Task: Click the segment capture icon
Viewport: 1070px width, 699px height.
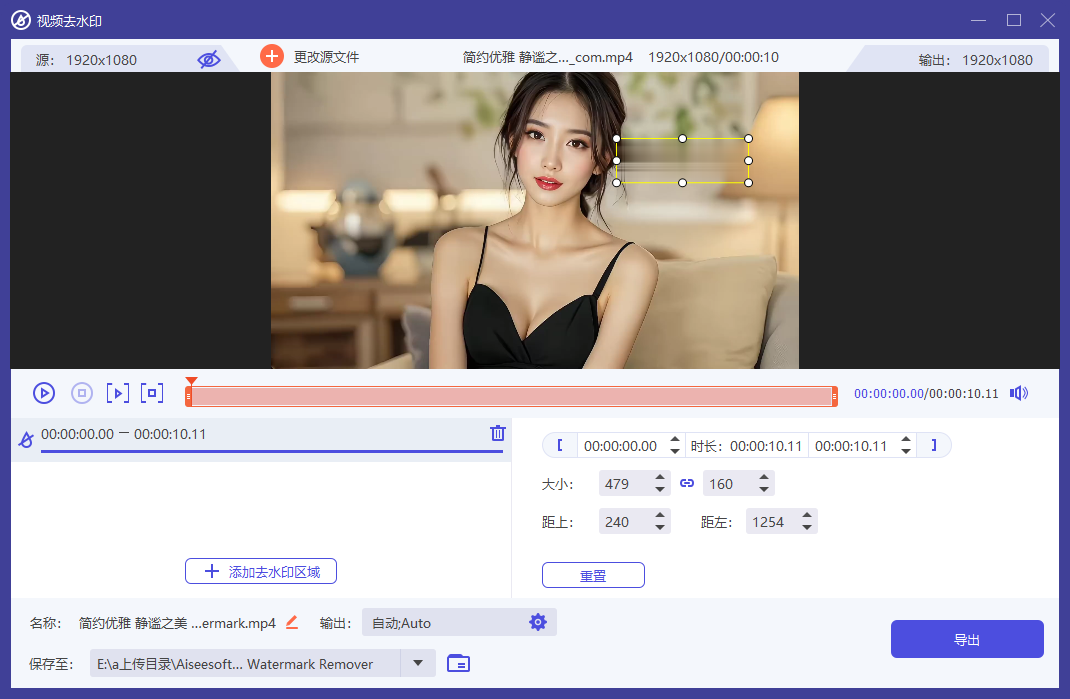Action: (x=152, y=393)
